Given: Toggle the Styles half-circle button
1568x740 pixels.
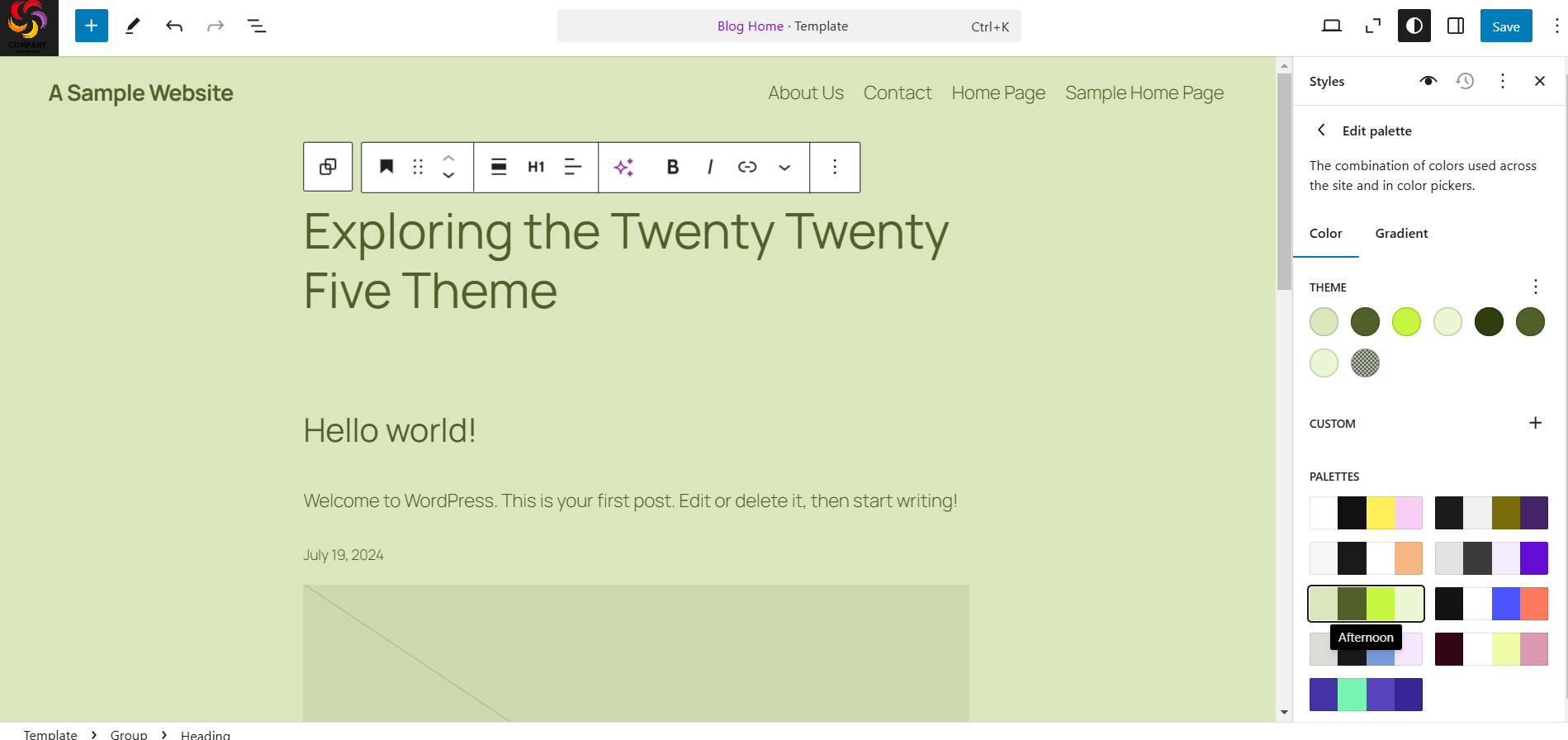Looking at the screenshot, I should (x=1414, y=26).
